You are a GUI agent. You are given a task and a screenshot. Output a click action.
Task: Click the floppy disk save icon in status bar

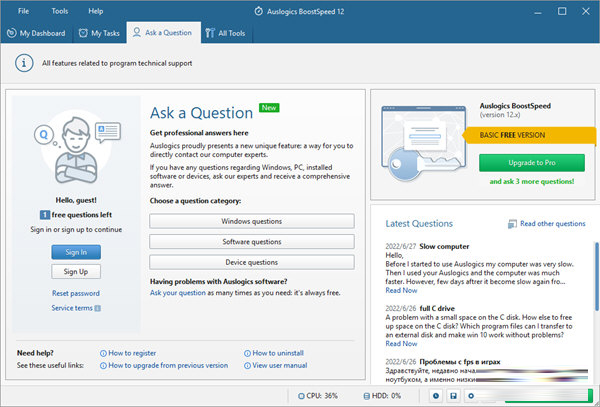pos(455,396)
